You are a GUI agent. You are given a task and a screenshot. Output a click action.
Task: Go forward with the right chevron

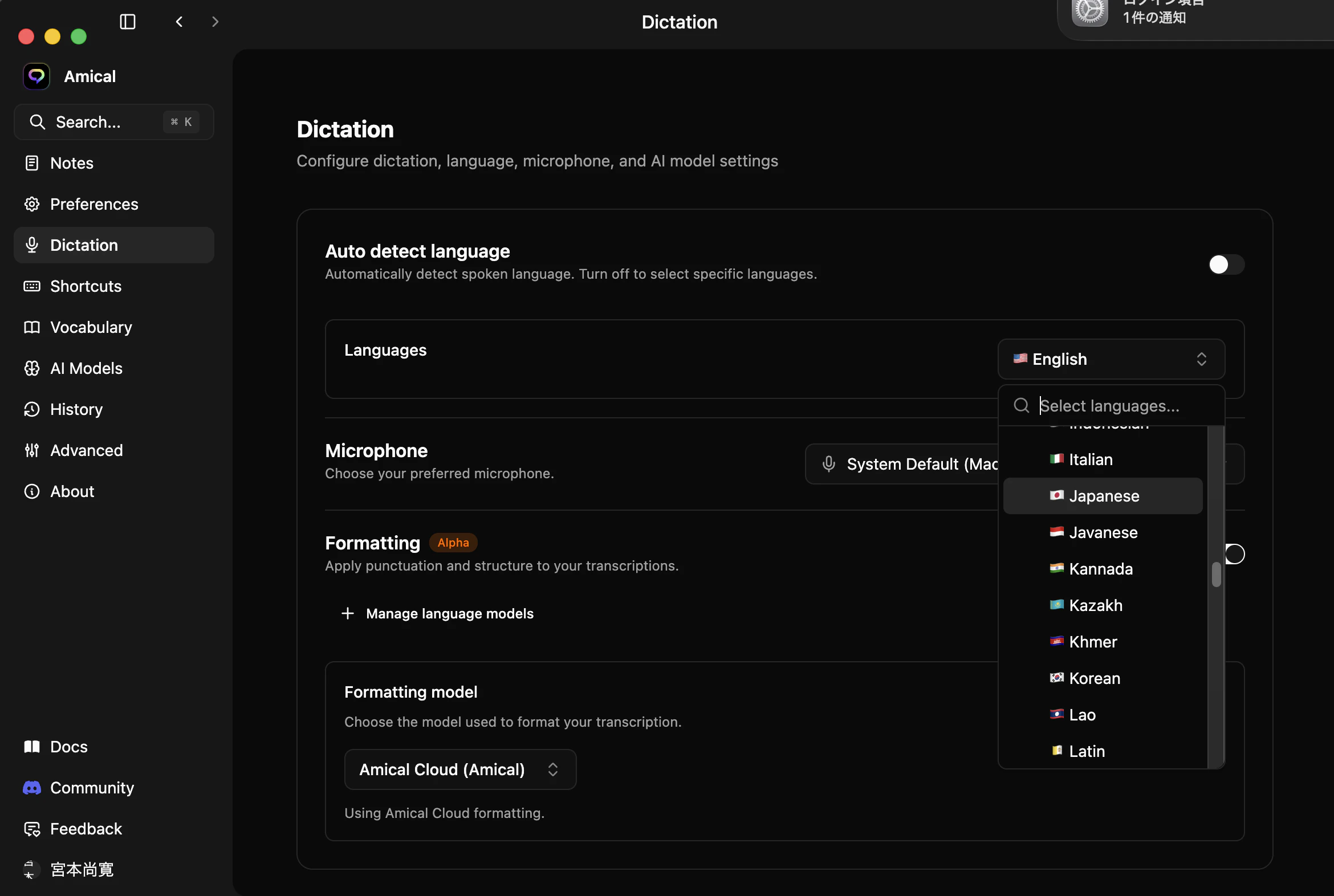pyautogui.click(x=215, y=22)
